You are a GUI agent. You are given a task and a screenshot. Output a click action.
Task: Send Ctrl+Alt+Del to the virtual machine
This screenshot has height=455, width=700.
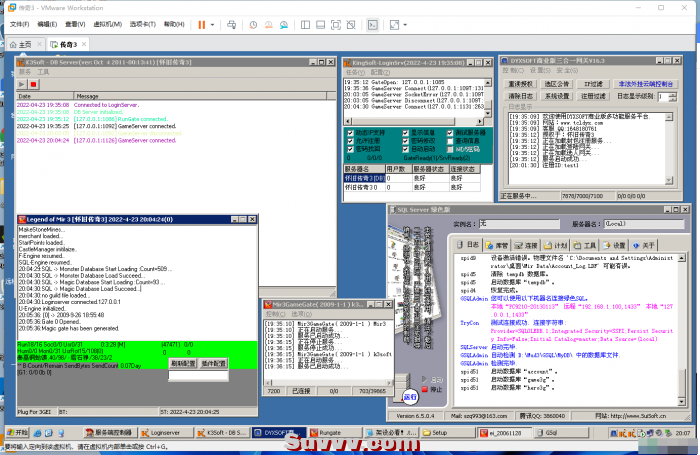pos(231,25)
